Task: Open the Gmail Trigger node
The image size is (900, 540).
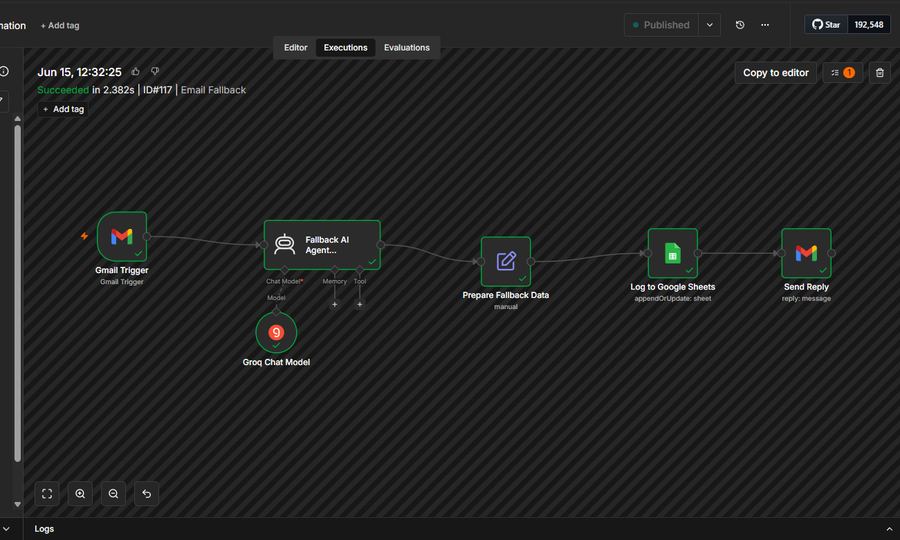Action: point(122,236)
